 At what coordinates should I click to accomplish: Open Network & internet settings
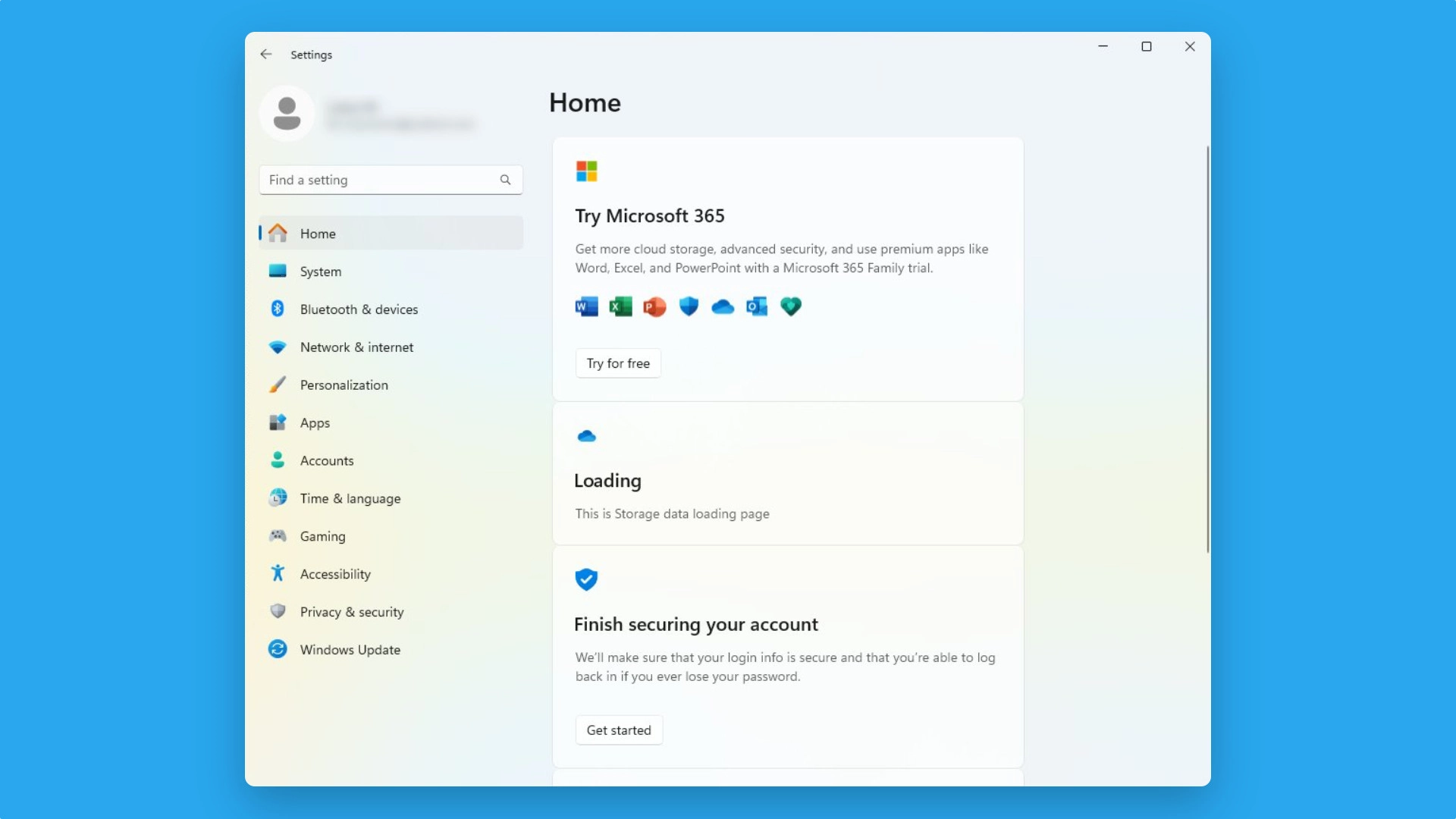point(356,347)
